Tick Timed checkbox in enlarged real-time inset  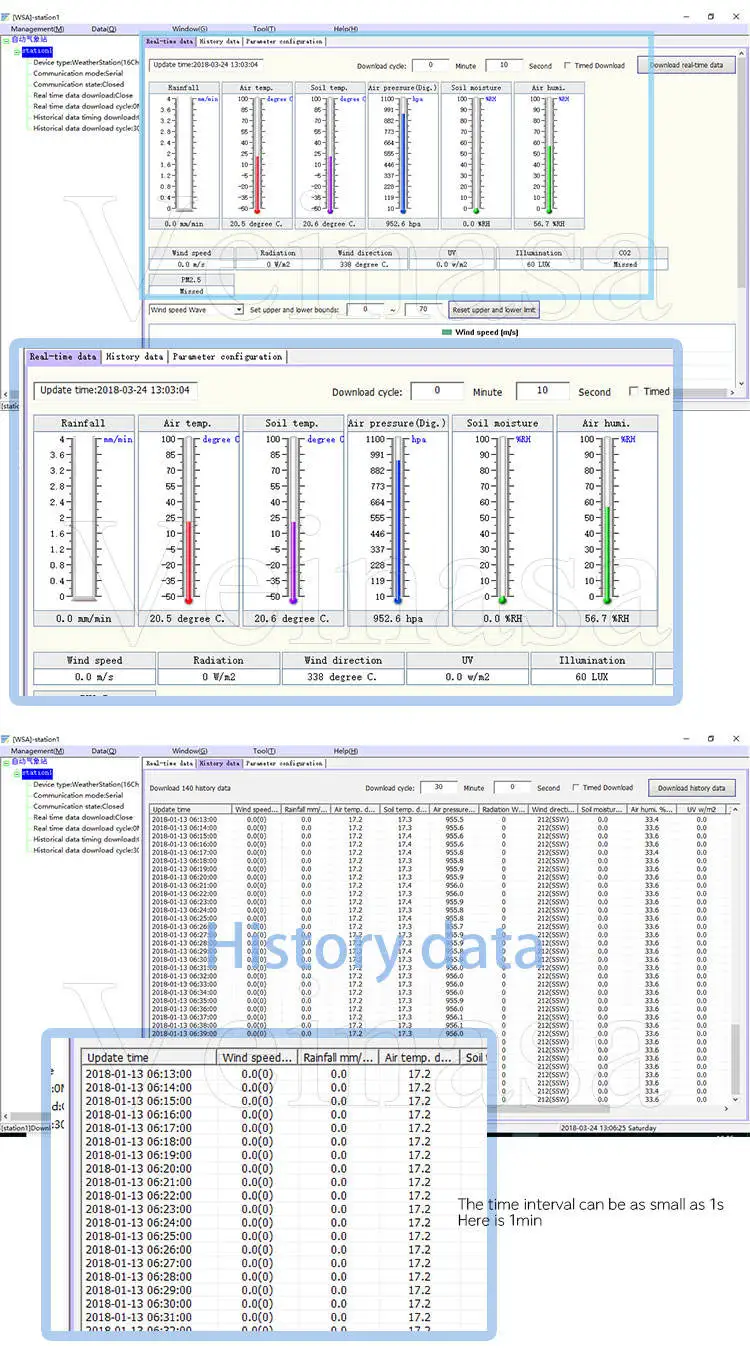click(633, 391)
